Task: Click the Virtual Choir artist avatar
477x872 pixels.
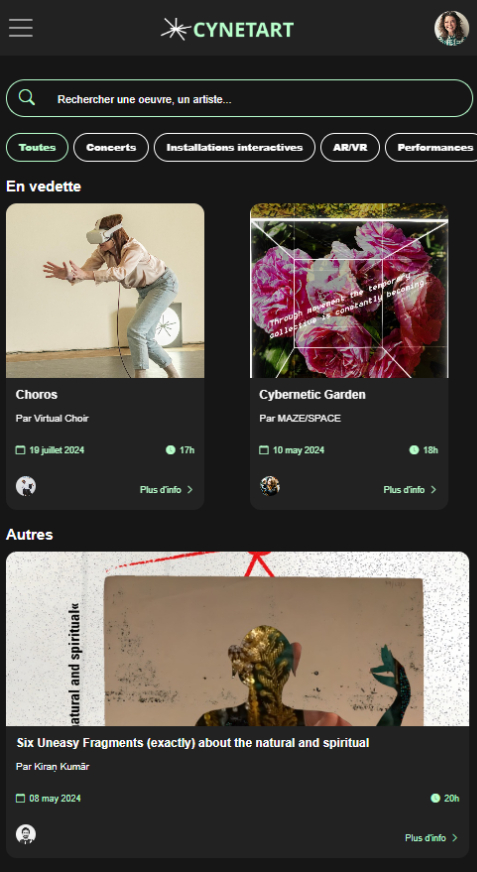Action: [x=26, y=486]
